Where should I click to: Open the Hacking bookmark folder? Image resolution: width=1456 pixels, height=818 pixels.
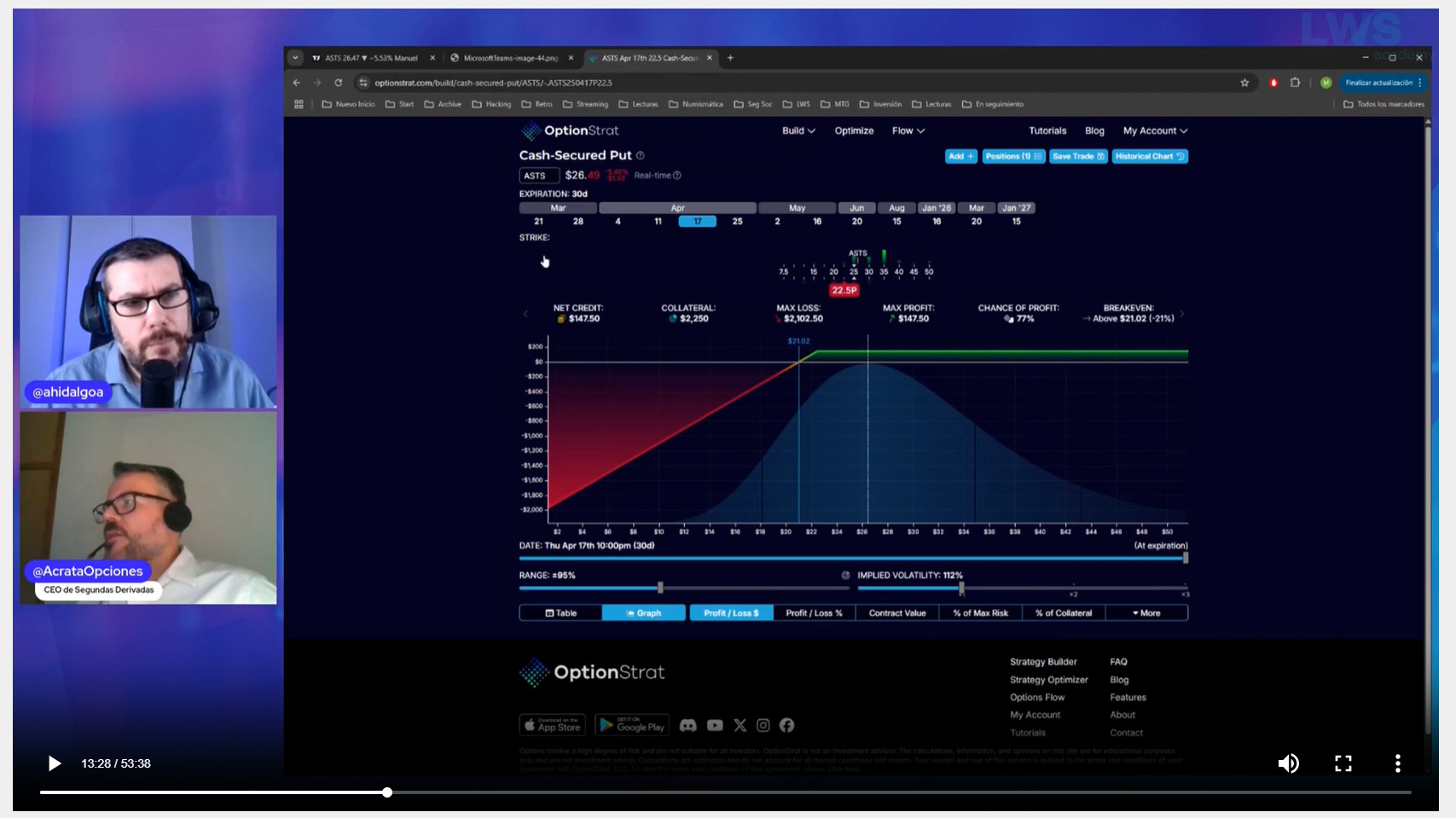coord(491,104)
